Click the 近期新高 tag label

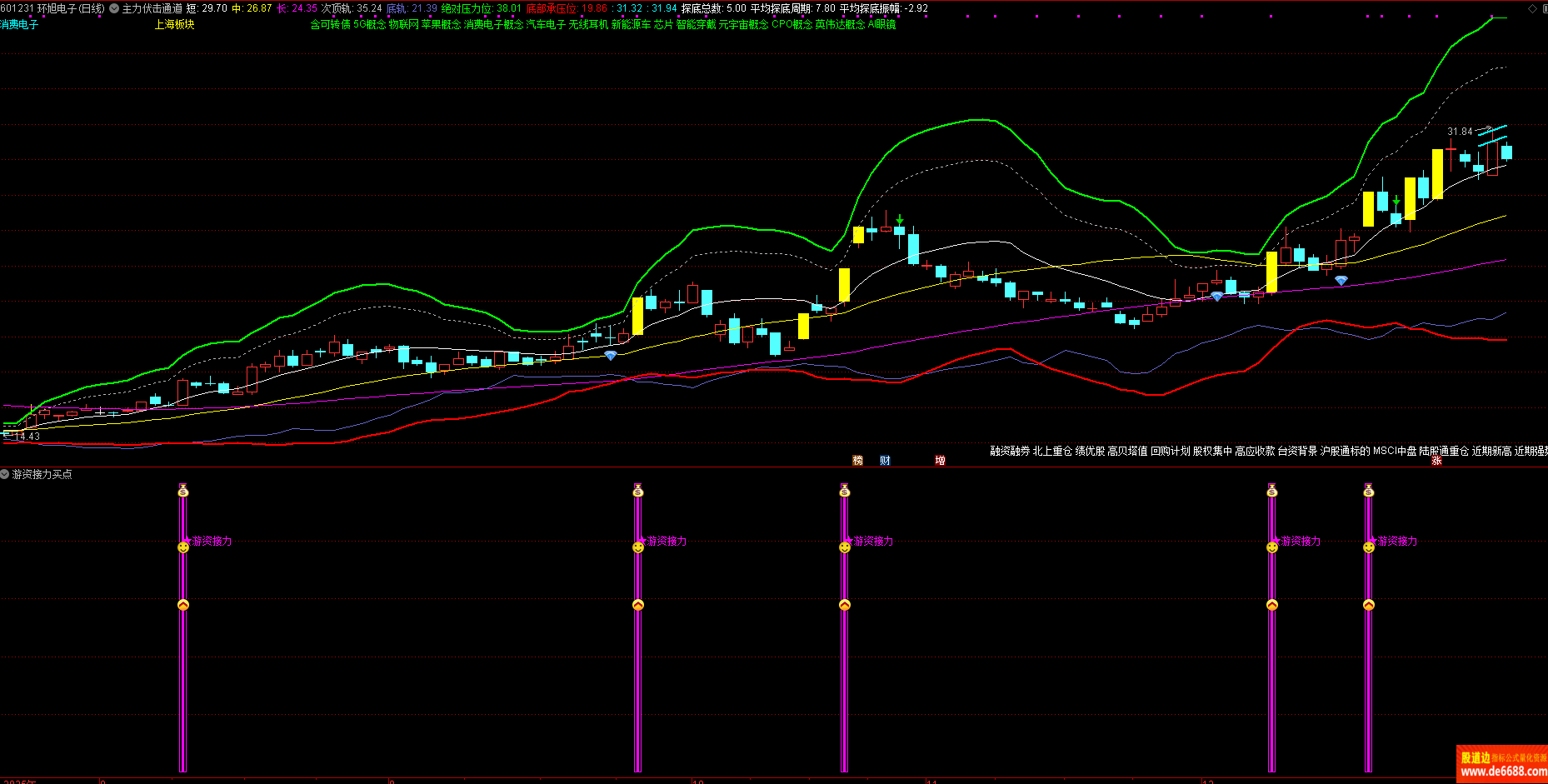(1491, 451)
